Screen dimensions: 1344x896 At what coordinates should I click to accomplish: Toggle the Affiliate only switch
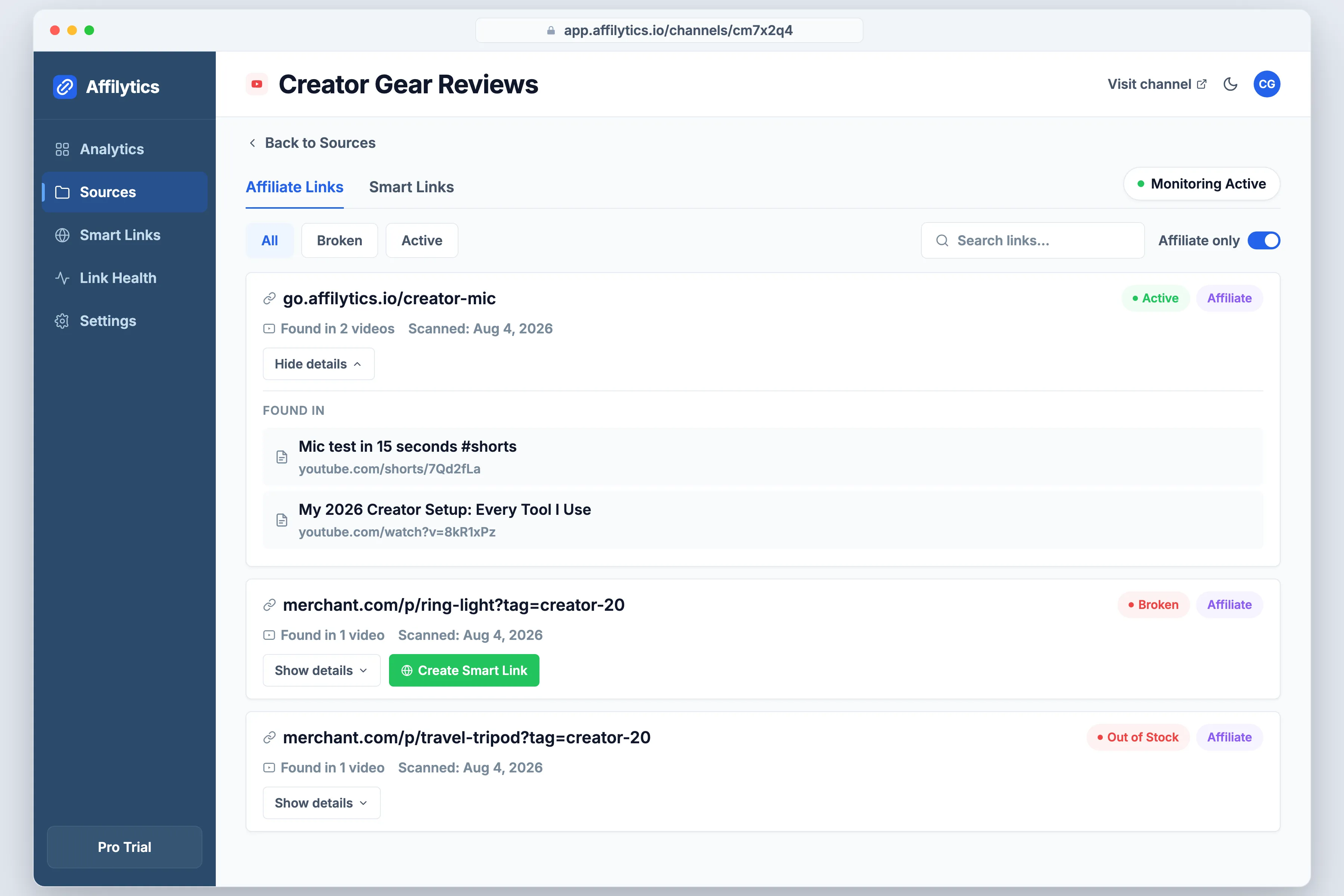pos(1263,240)
